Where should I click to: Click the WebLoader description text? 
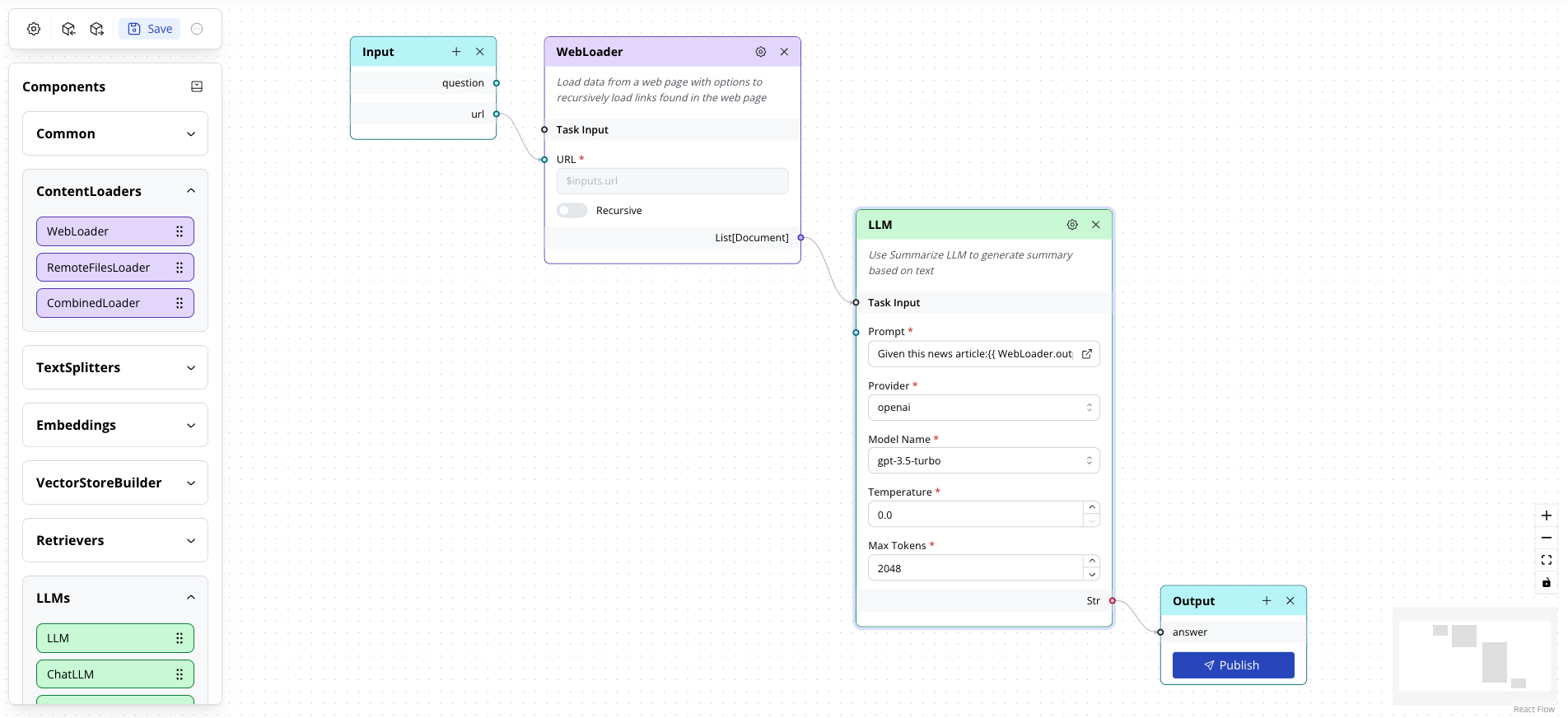[x=662, y=90]
